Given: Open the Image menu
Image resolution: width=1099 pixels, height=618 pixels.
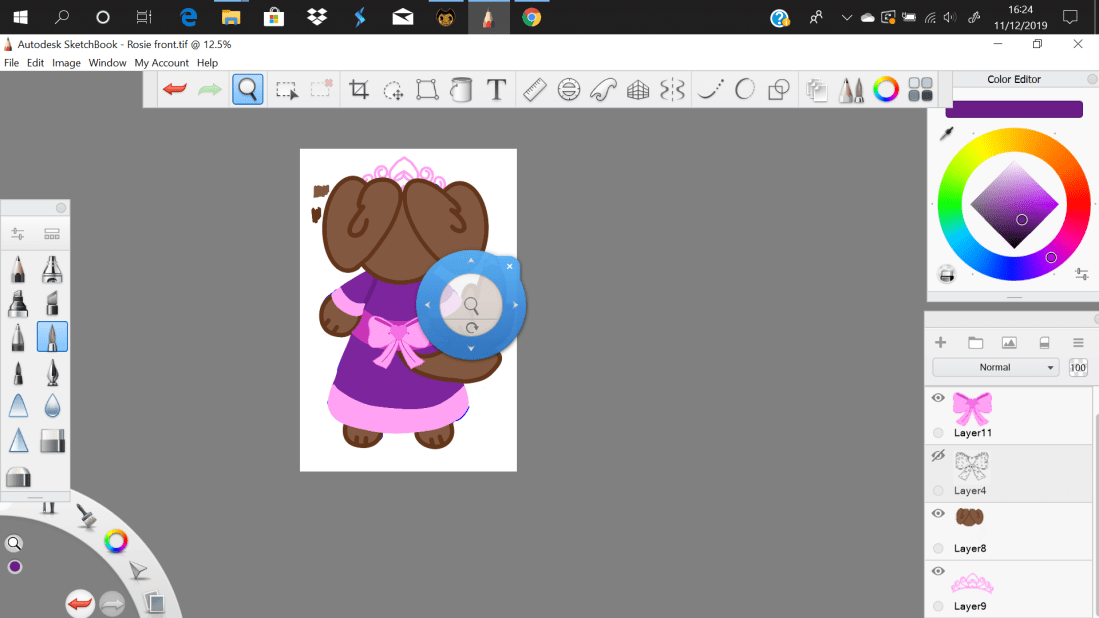Looking at the screenshot, I should tap(66, 63).
